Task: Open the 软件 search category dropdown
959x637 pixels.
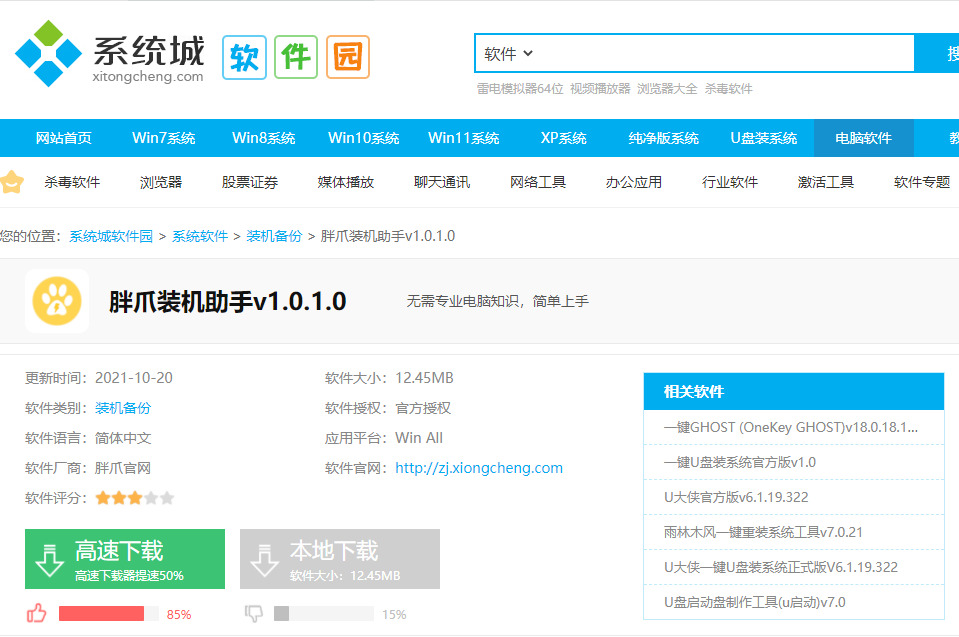Action: point(508,54)
